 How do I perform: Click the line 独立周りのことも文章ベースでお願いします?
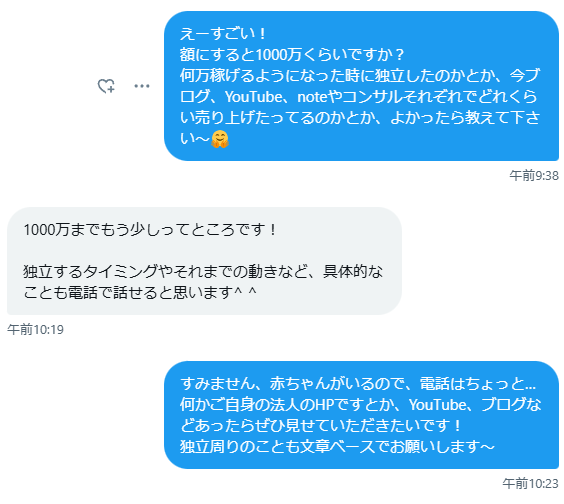(x=337, y=447)
